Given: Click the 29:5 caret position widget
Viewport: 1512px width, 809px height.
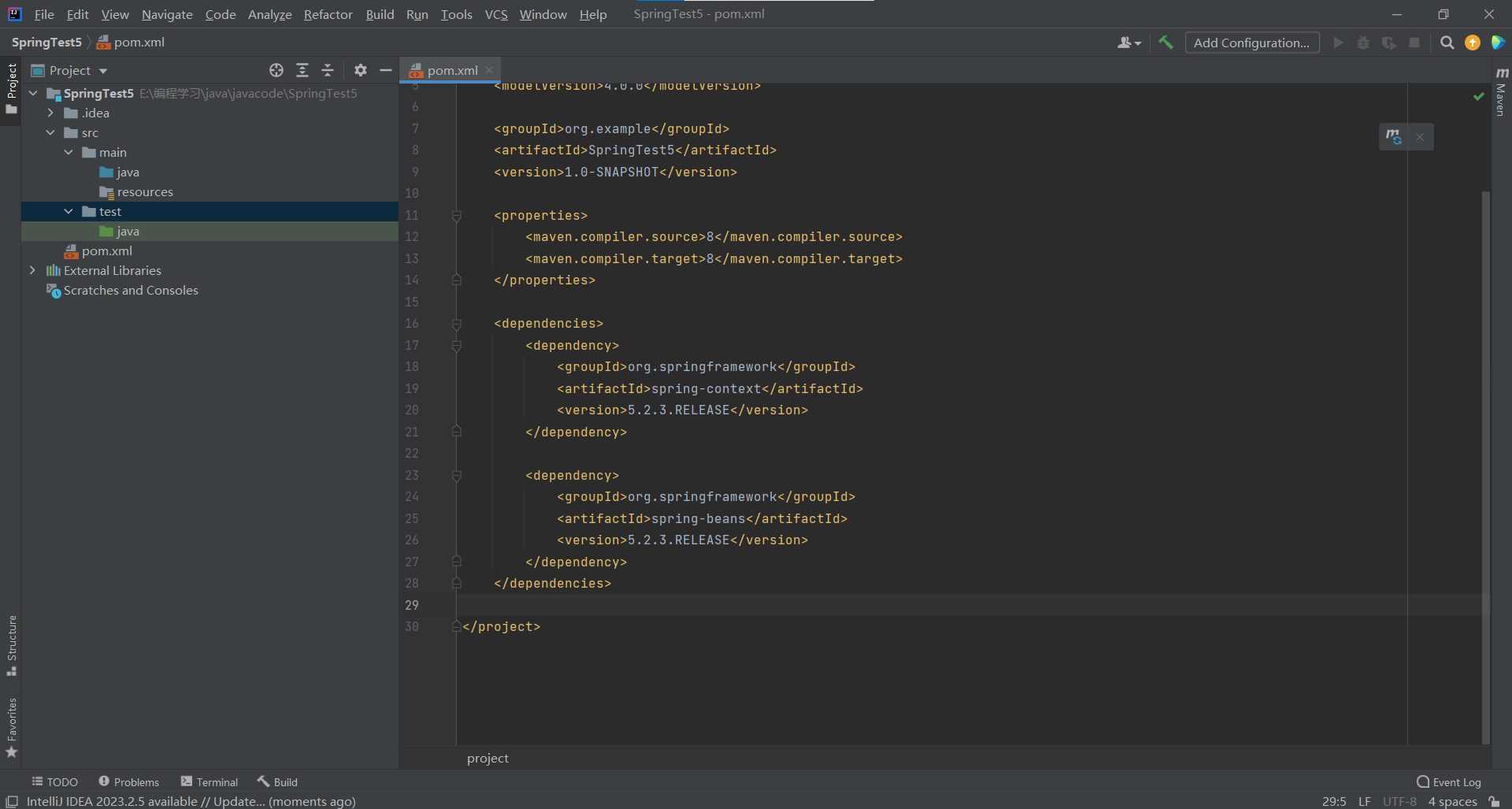Looking at the screenshot, I should 1334,801.
